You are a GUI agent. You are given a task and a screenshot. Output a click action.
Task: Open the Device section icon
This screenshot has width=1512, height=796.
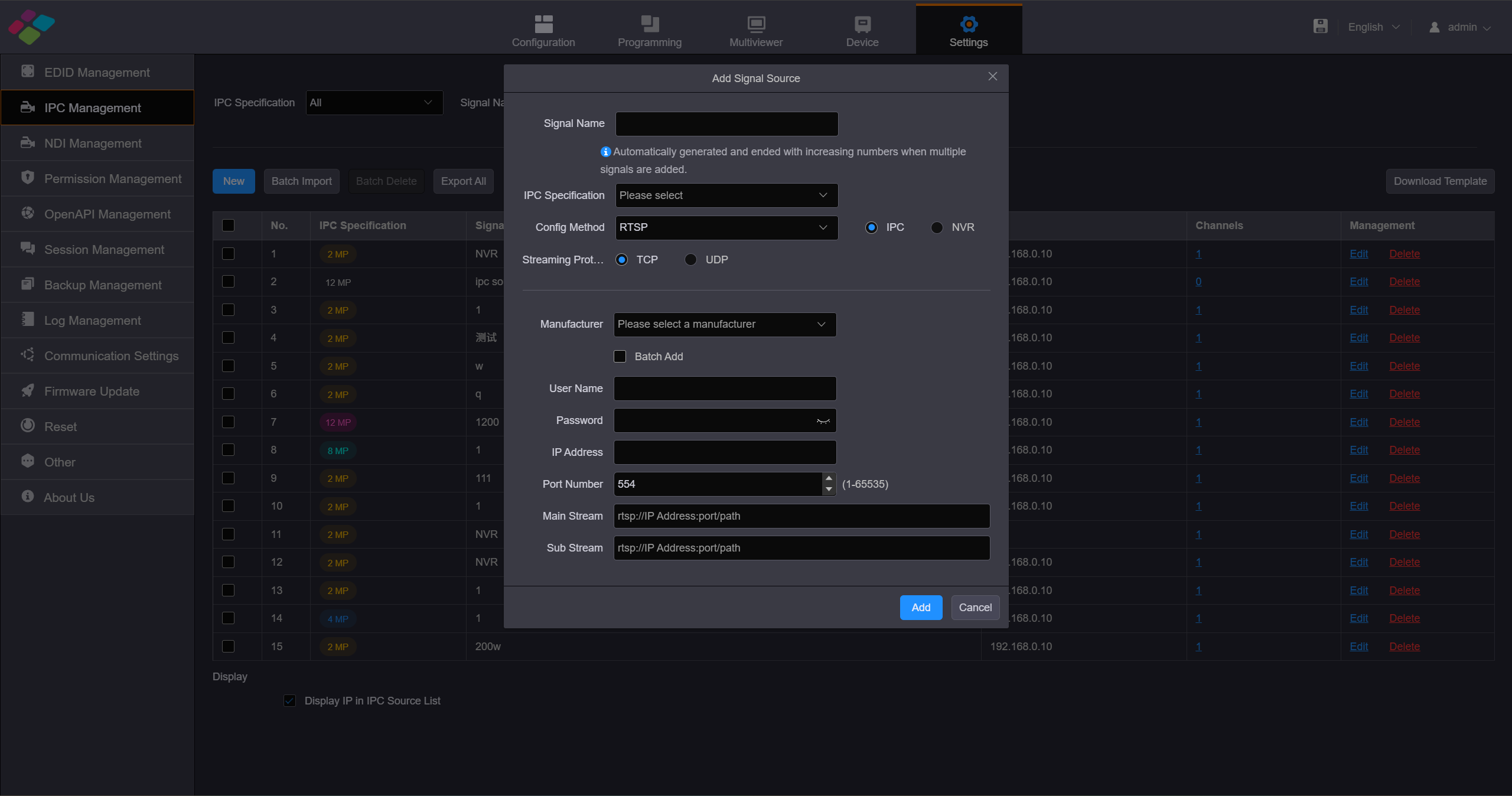coord(862,25)
